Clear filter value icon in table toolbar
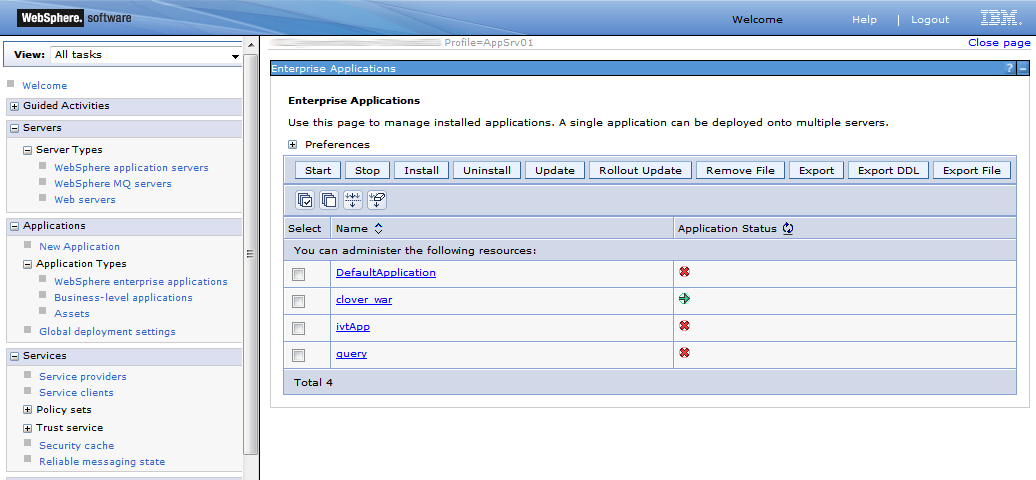This screenshot has width=1036, height=480. coord(377,200)
